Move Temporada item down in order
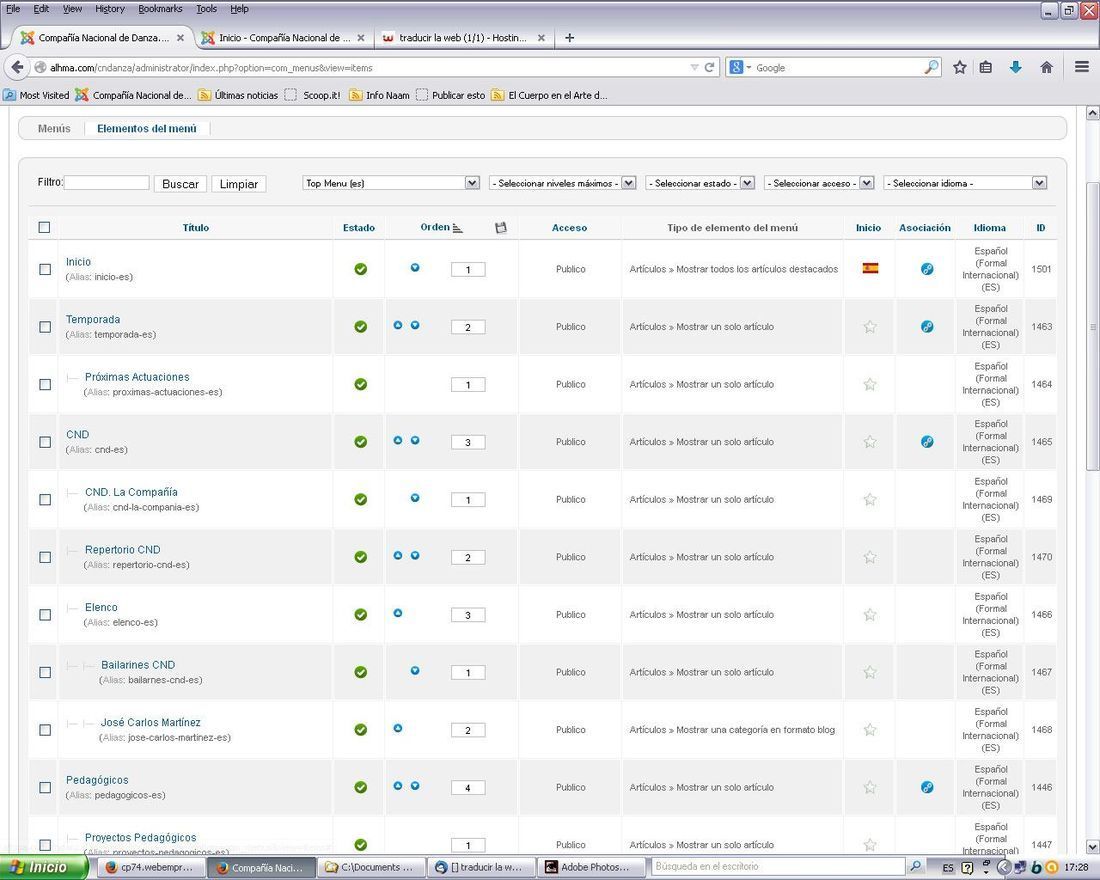 pyautogui.click(x=415, y=325)
